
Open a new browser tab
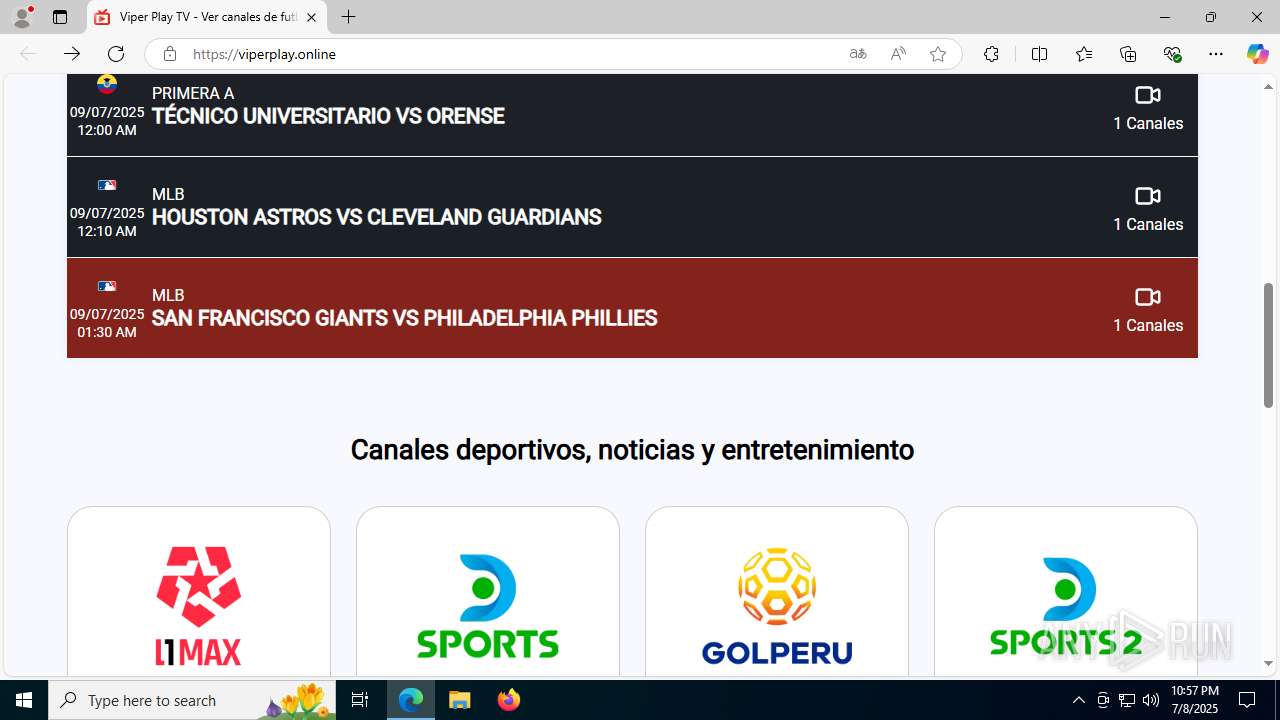[348, 17]
